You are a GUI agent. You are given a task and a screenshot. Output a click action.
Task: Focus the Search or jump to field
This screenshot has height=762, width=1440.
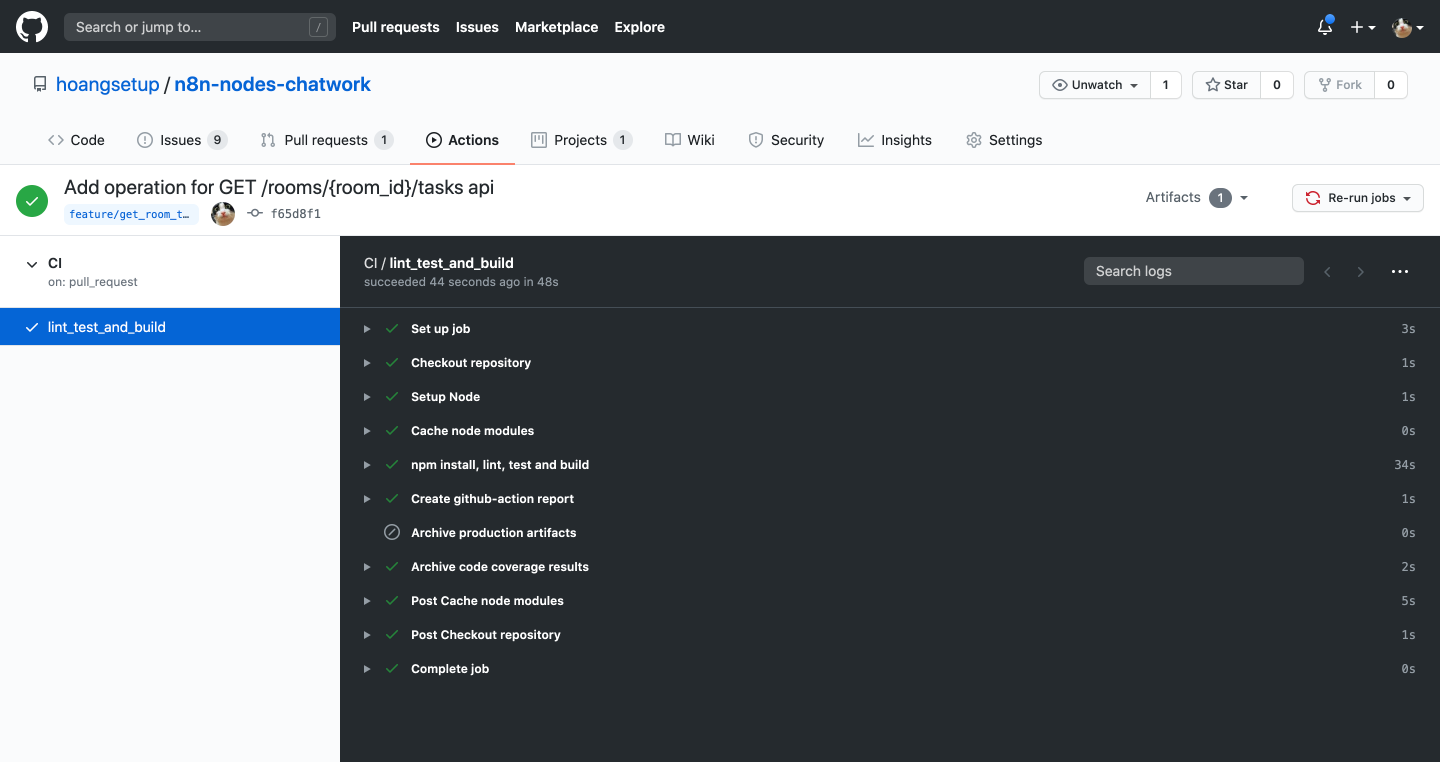pyautogui.click(x=200, y=27)
